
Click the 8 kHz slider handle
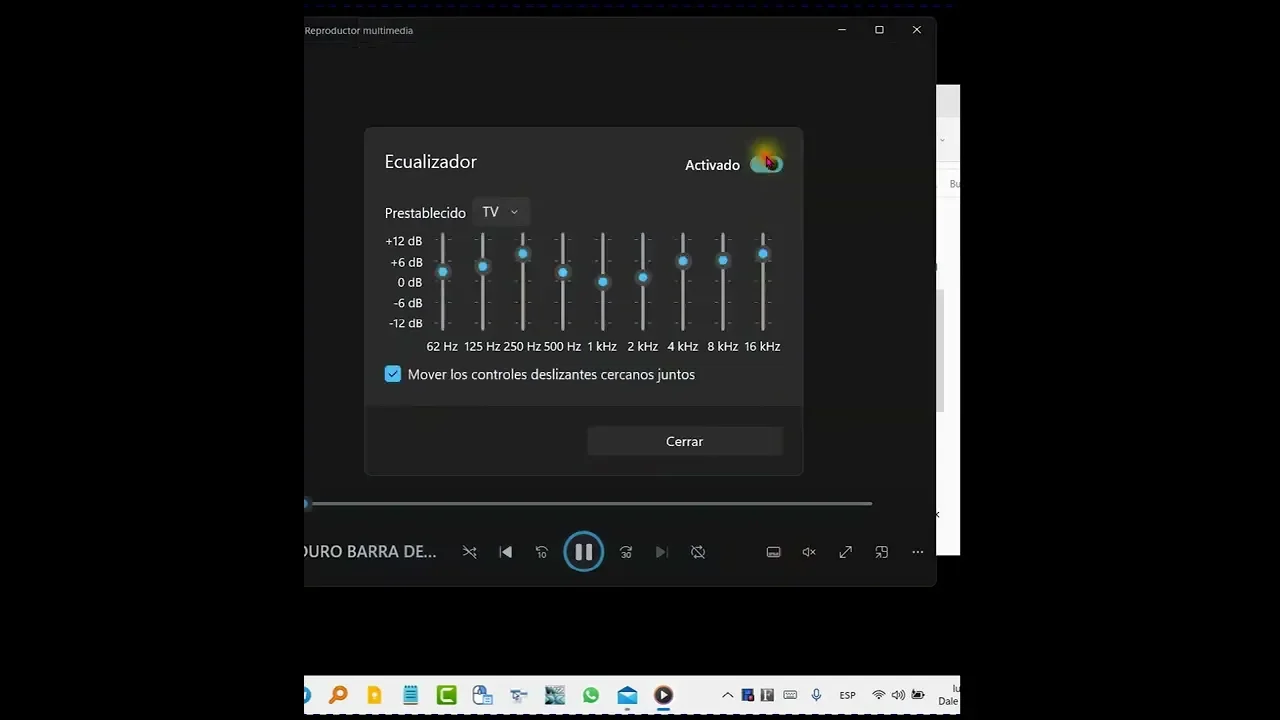[x=723, y=260]
